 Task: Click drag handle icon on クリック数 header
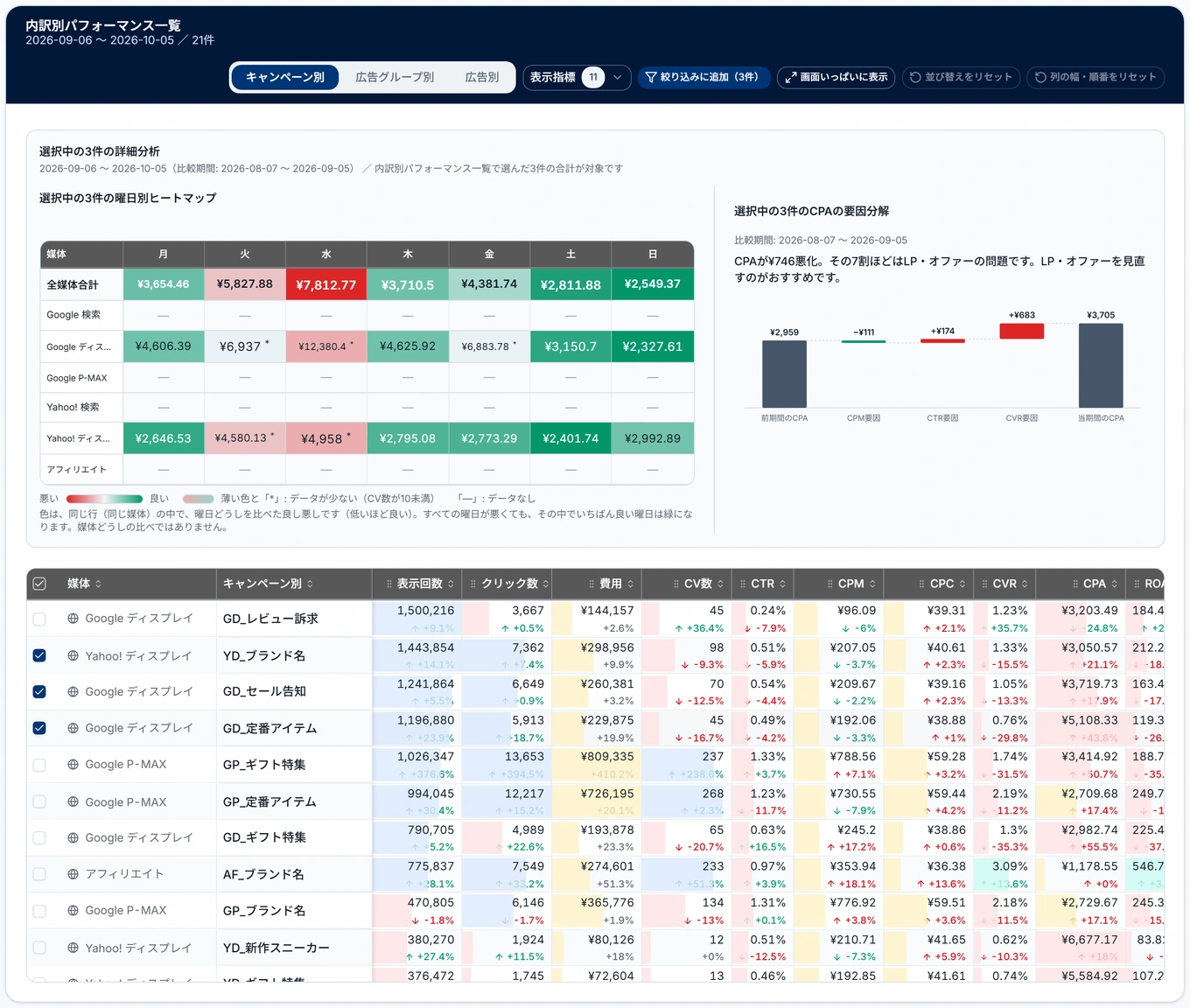click(x=473, y=584)
